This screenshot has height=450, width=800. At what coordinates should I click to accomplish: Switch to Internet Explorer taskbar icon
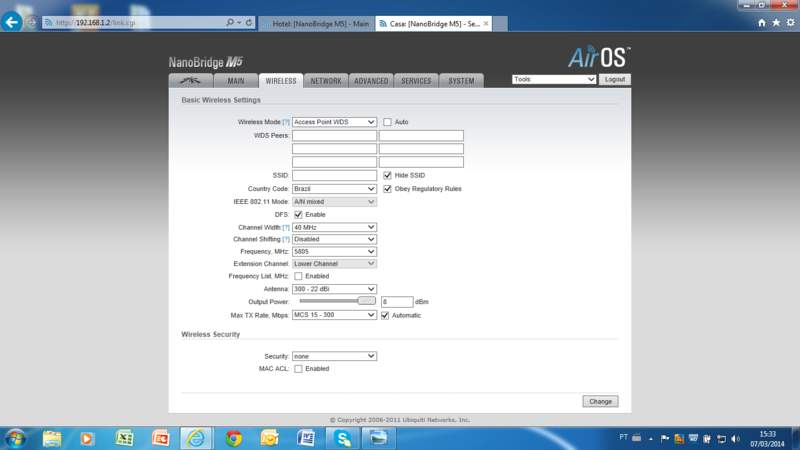coord(196,438)
